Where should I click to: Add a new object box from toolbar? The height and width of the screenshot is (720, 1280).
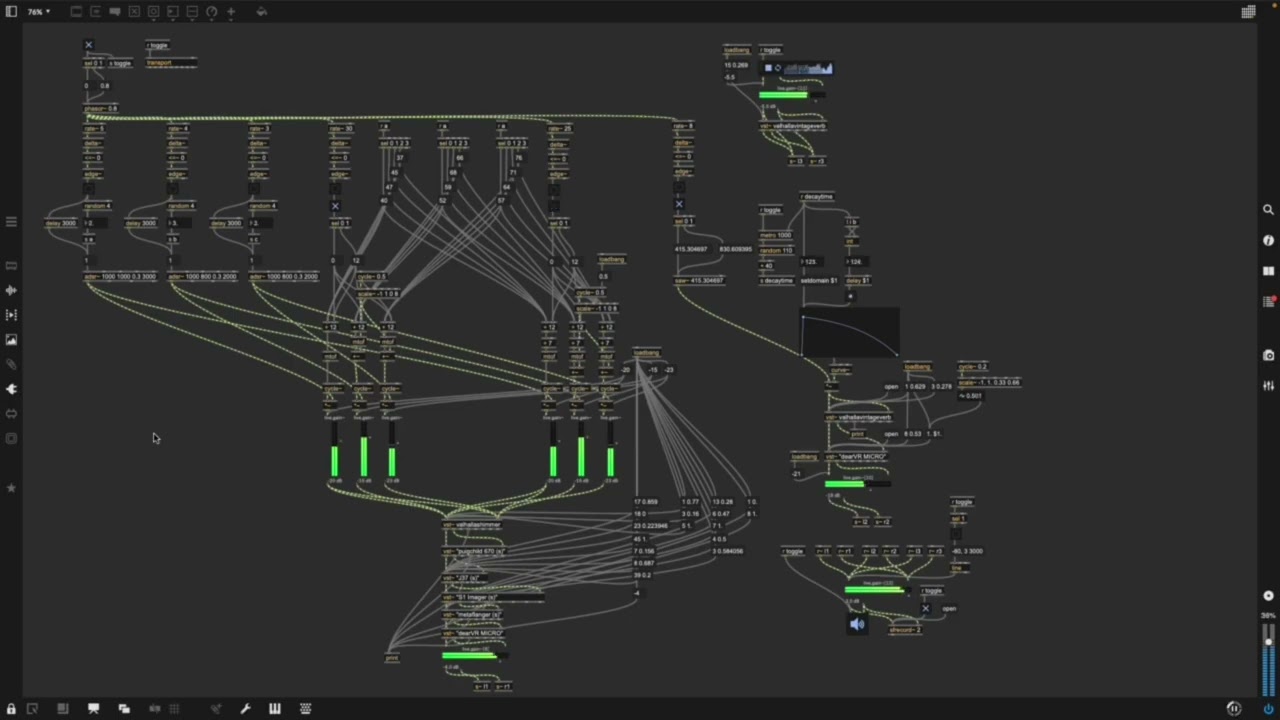[76, 12]
